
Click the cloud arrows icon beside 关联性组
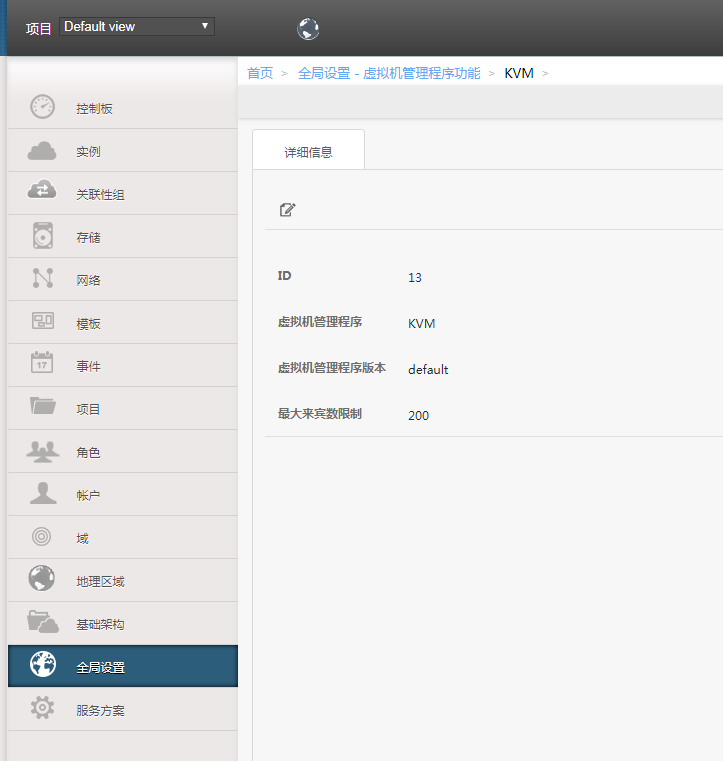(42, 190)
